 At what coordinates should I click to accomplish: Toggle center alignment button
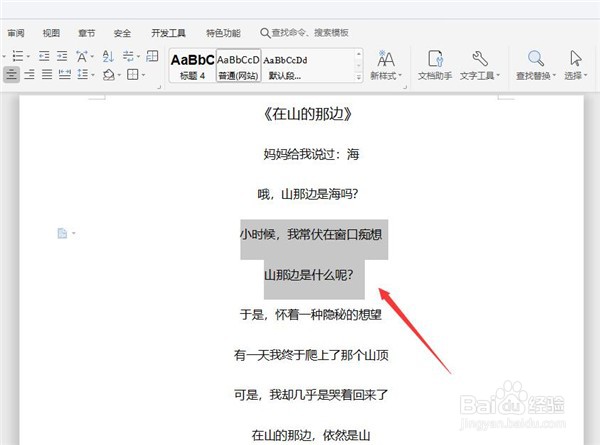click(x=11, y=74)
